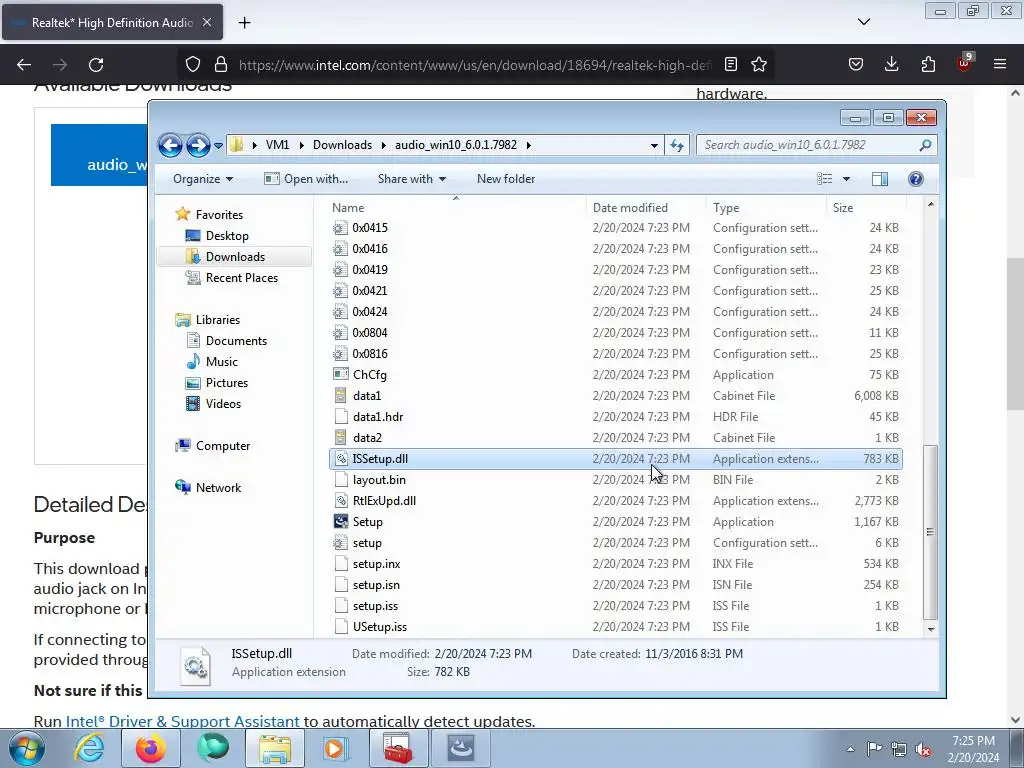This screenshot has width=1024, height=768.
Task: Change the view layout icon
Action: tap(825, 179)
